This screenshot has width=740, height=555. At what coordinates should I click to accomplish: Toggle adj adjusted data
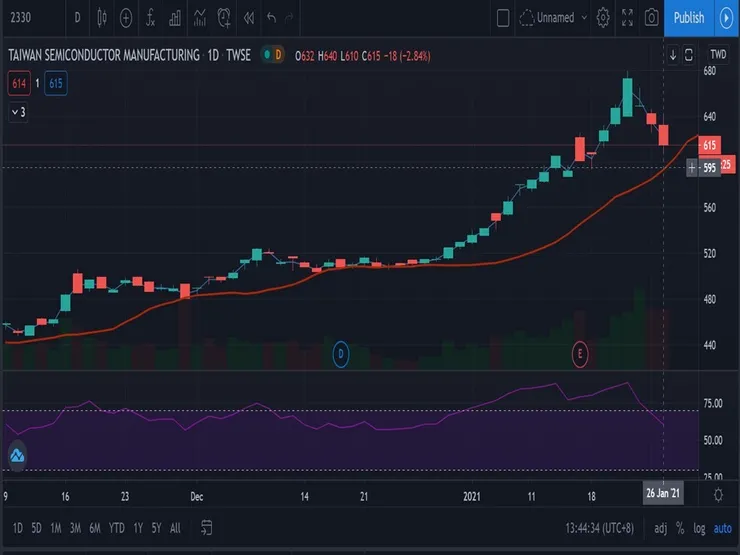[x=660, y=529]
